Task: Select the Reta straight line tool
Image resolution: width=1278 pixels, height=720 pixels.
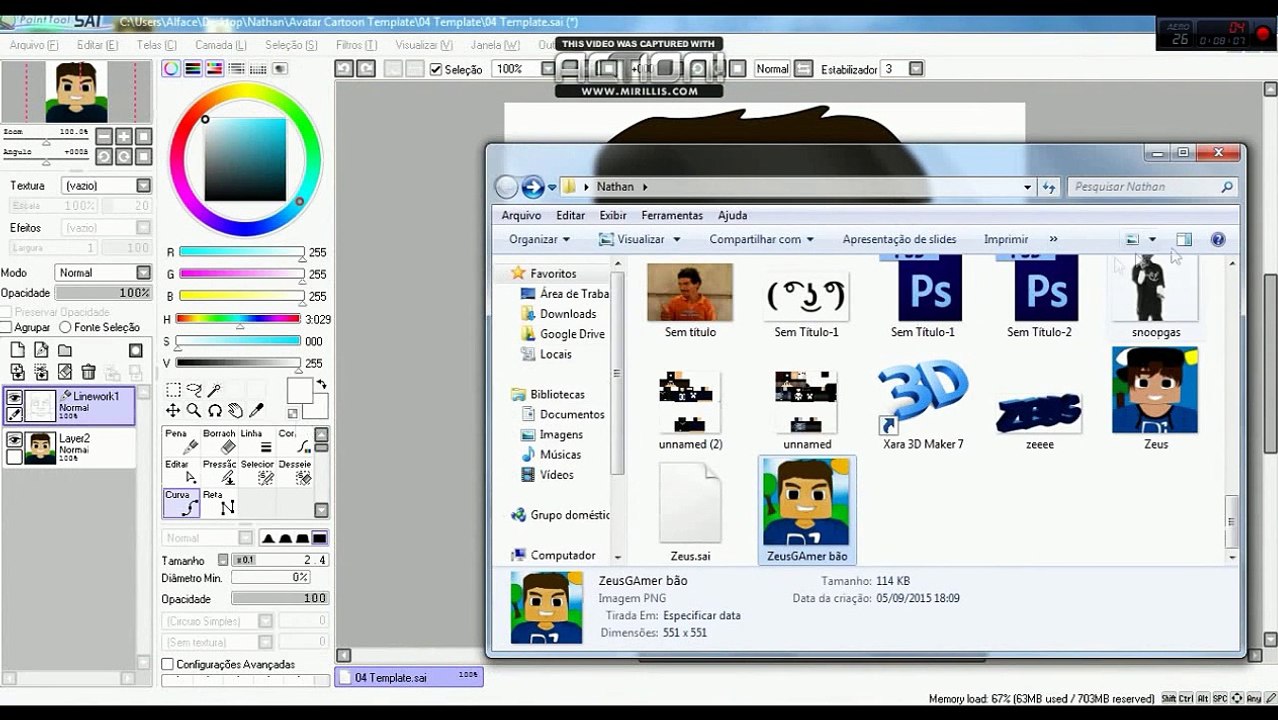Action: 218,503
